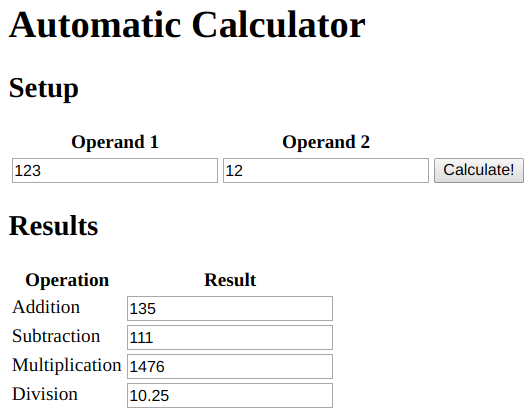Place cursor in field showing 1476
Viewport: 529px width, 418px height.
[x=230, y=366]
